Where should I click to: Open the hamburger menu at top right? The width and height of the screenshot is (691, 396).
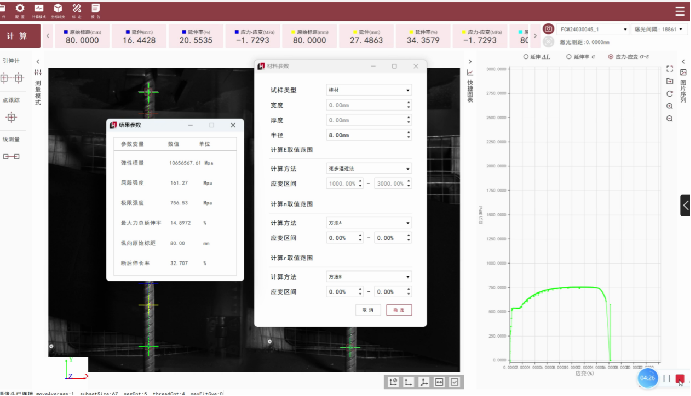(x=680, y=11)
